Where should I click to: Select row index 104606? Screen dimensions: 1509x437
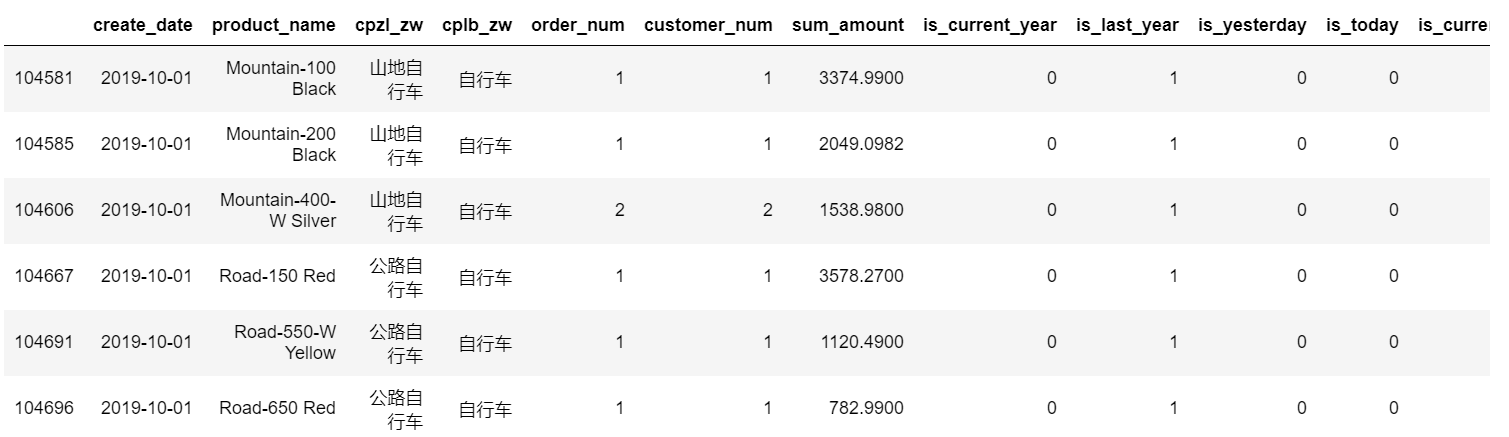(x=44, y=210)
